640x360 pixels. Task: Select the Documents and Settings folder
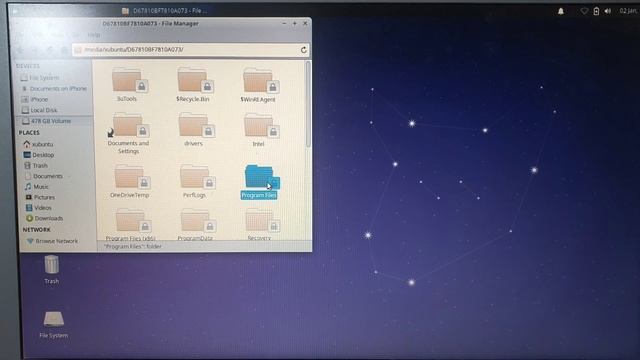tap(128, 133)
